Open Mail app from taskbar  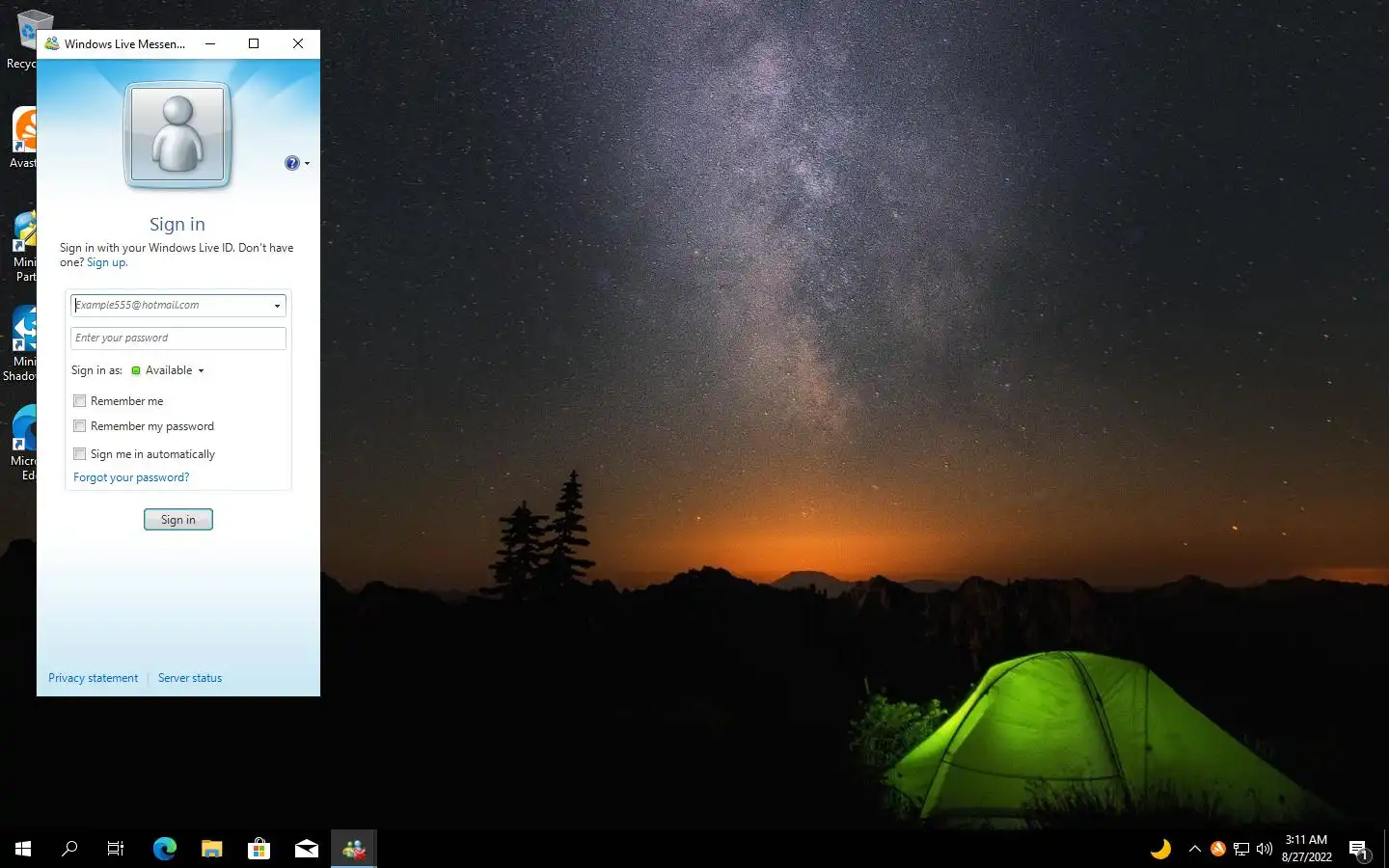pyautogui.click(x=307, y=849)
